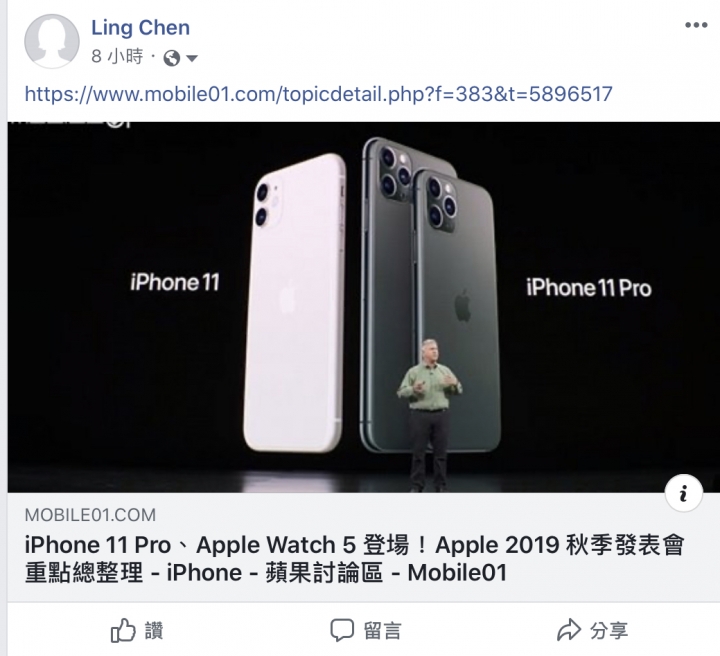Viewport: 720px width, 656px height.
Task: Open Ling Chen's profile name link
Action: click(x=140, y=28)
